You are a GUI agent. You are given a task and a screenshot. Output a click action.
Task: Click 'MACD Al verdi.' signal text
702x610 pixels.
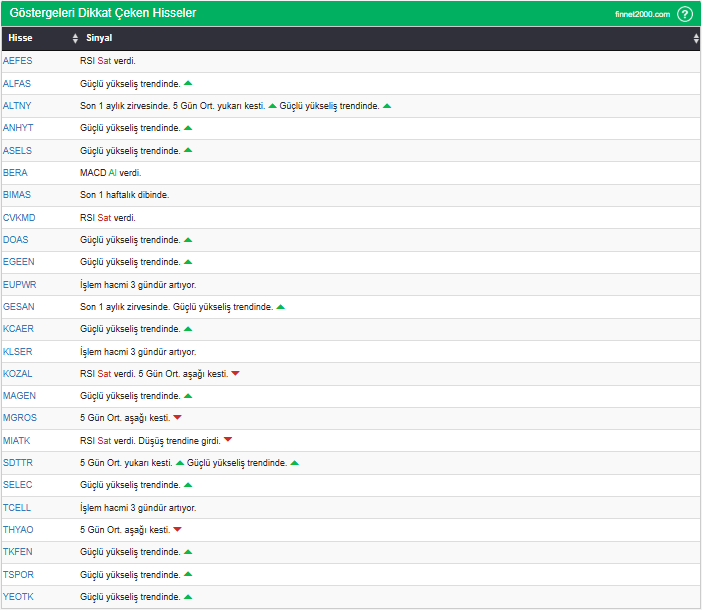pyautogui.click(x=111, y=173)
